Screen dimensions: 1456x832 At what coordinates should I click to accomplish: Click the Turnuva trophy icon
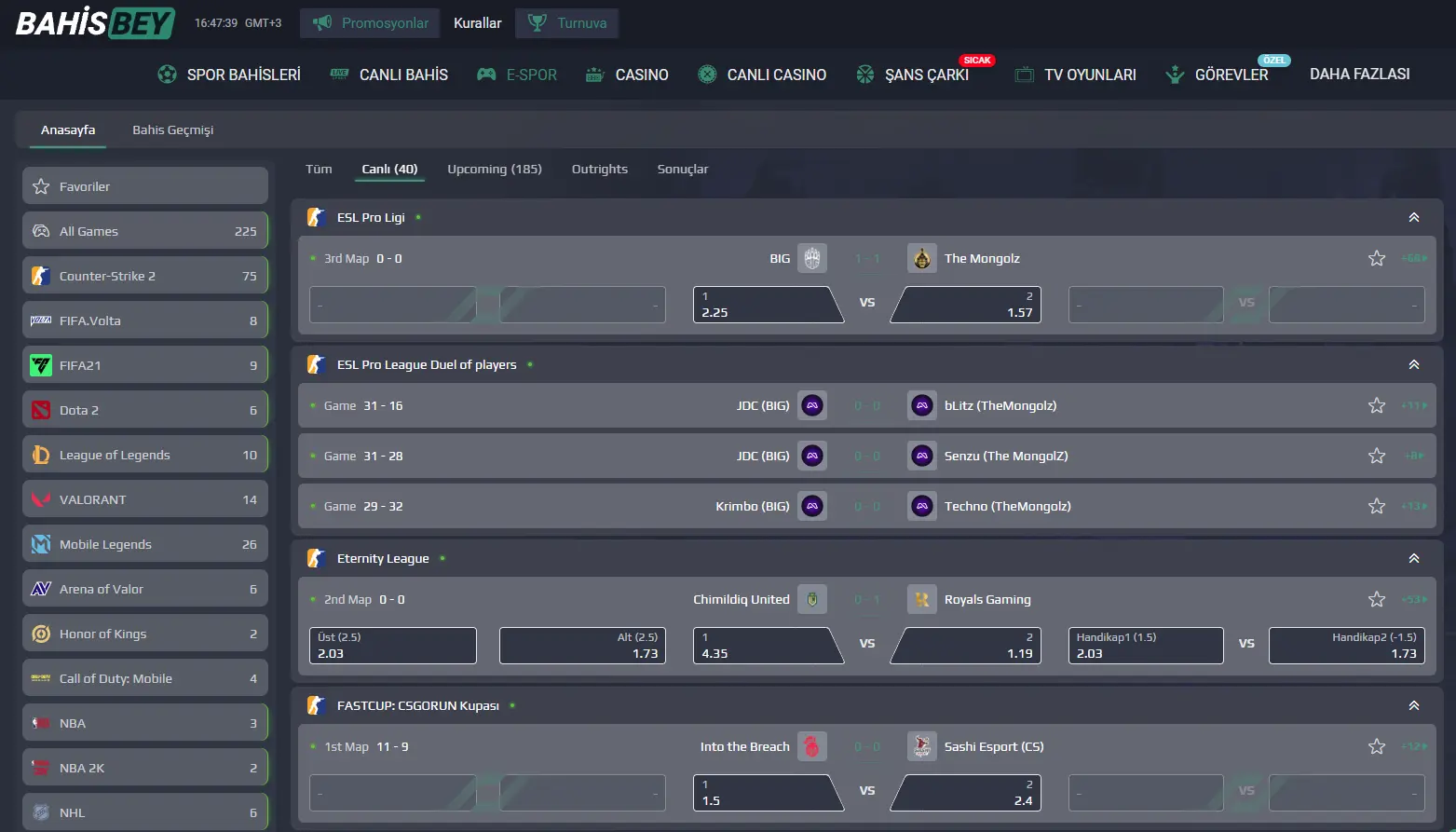(x=537, y=22)
